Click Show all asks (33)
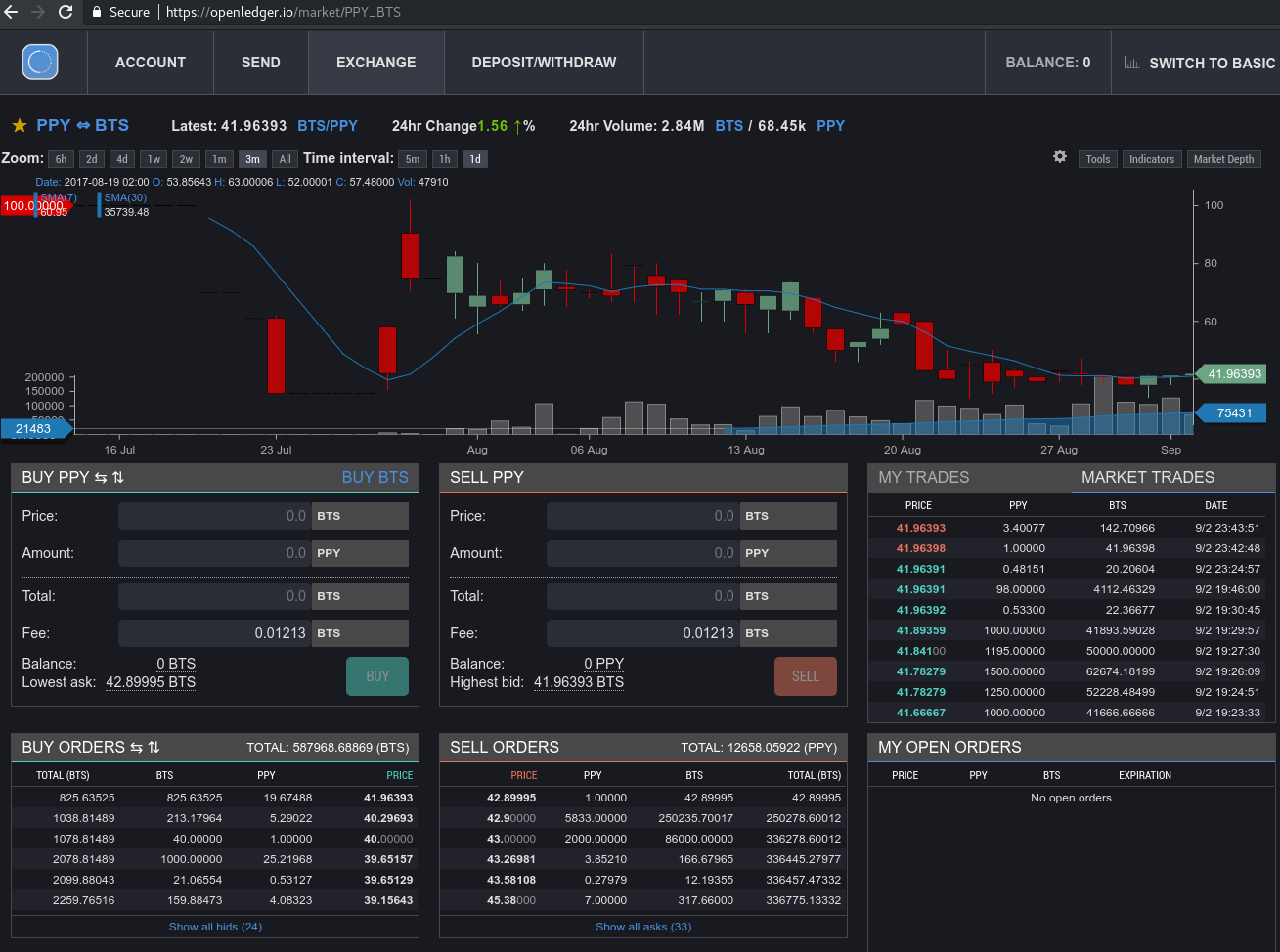 (x=643, y=927)
